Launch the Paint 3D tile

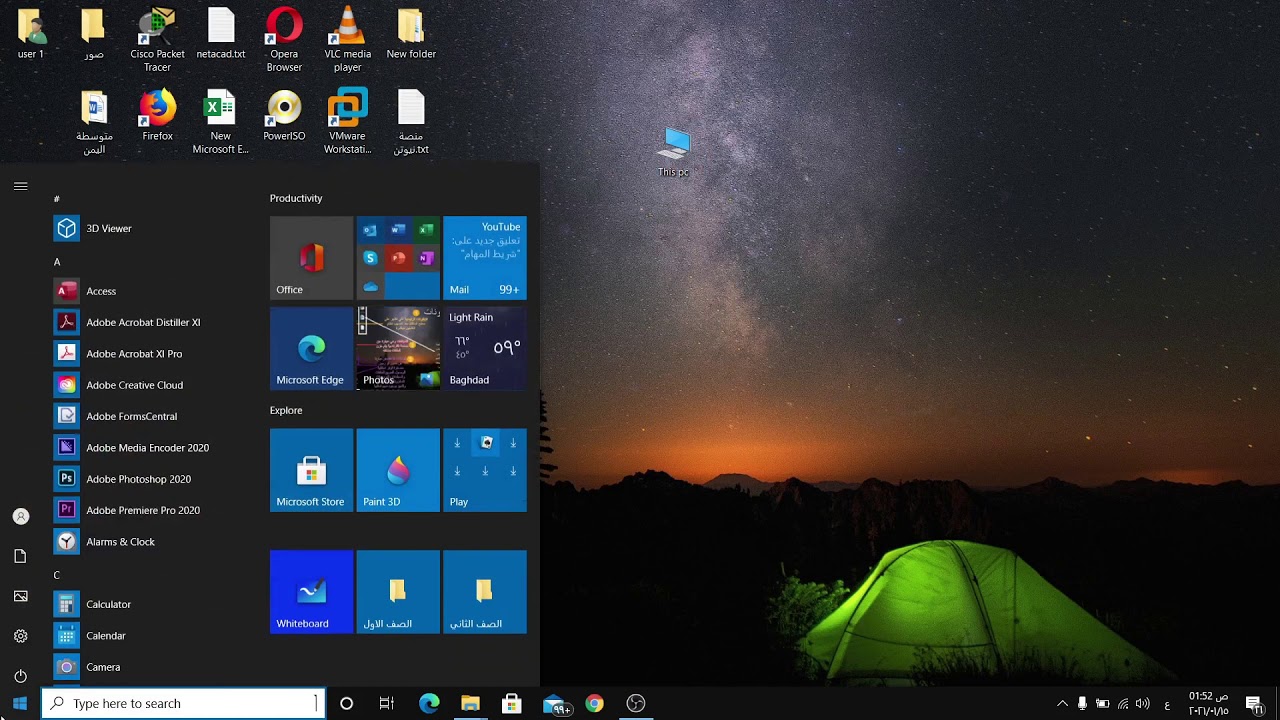point(398,470)
